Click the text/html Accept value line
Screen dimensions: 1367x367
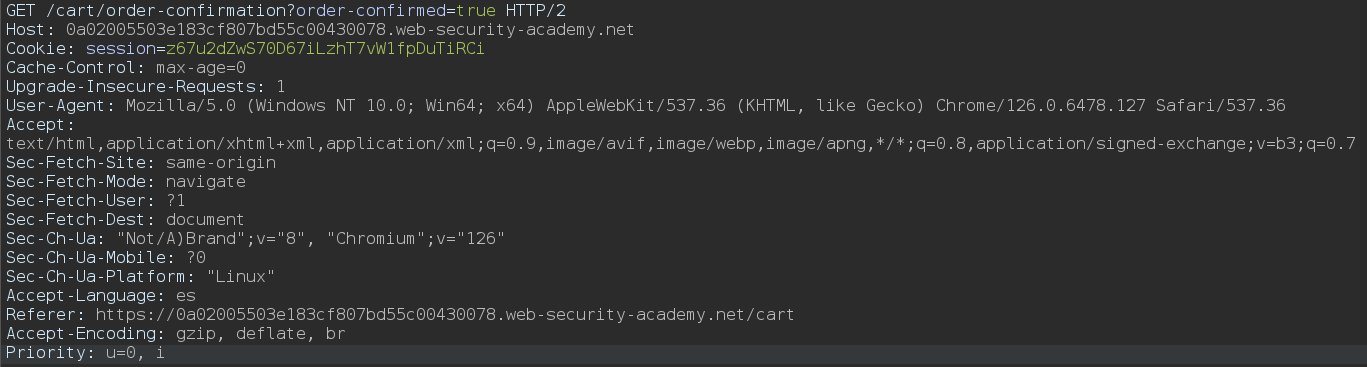[681, 144]
